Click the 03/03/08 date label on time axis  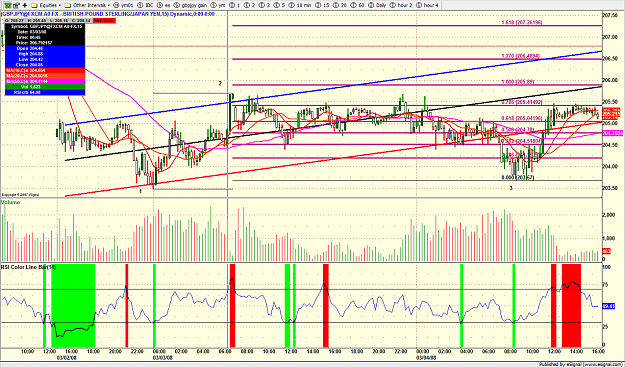[163, 358]
